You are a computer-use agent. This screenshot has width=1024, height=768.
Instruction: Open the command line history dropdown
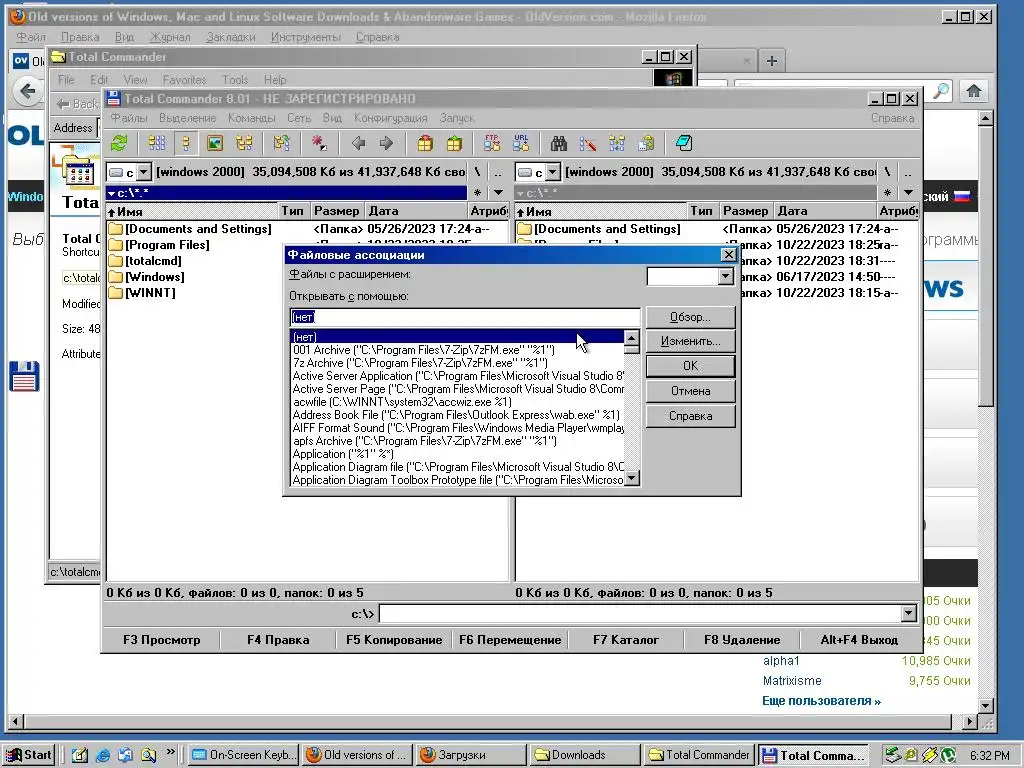click(908, 613)
